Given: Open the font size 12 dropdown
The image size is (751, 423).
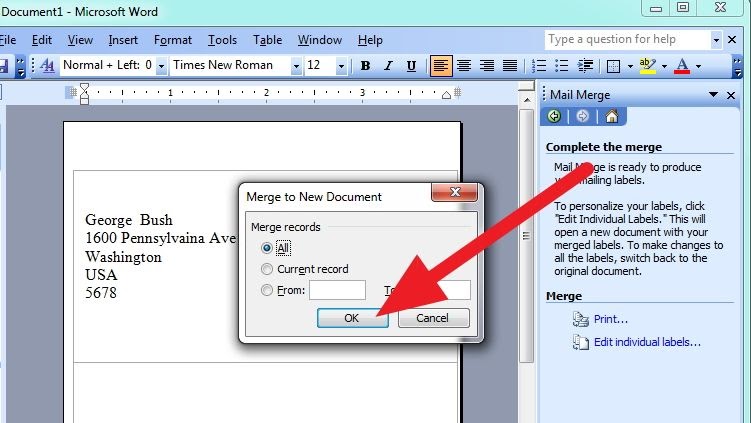Looking at the screenshot, I should click(x=341, y=66).
